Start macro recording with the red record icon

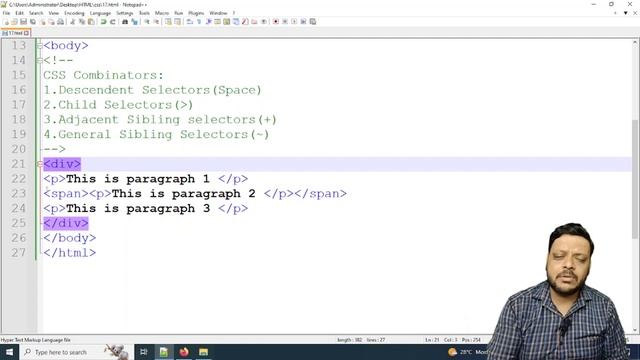(276, 22)
